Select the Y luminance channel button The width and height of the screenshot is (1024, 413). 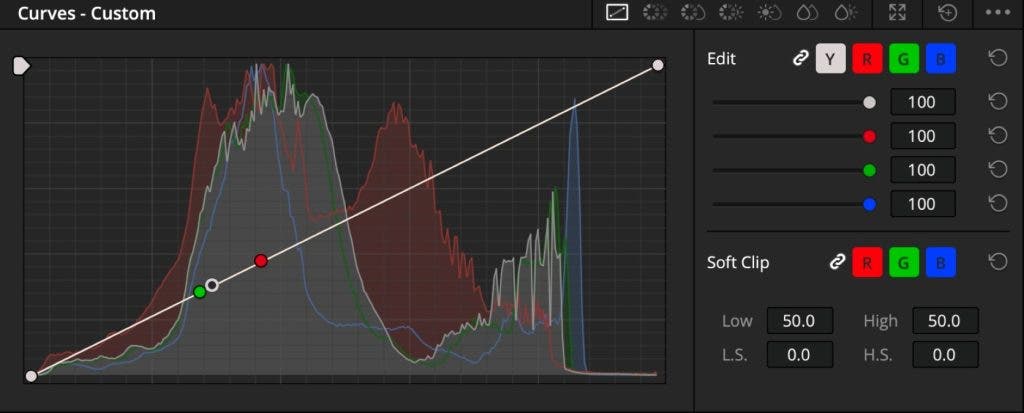(830, 59)
